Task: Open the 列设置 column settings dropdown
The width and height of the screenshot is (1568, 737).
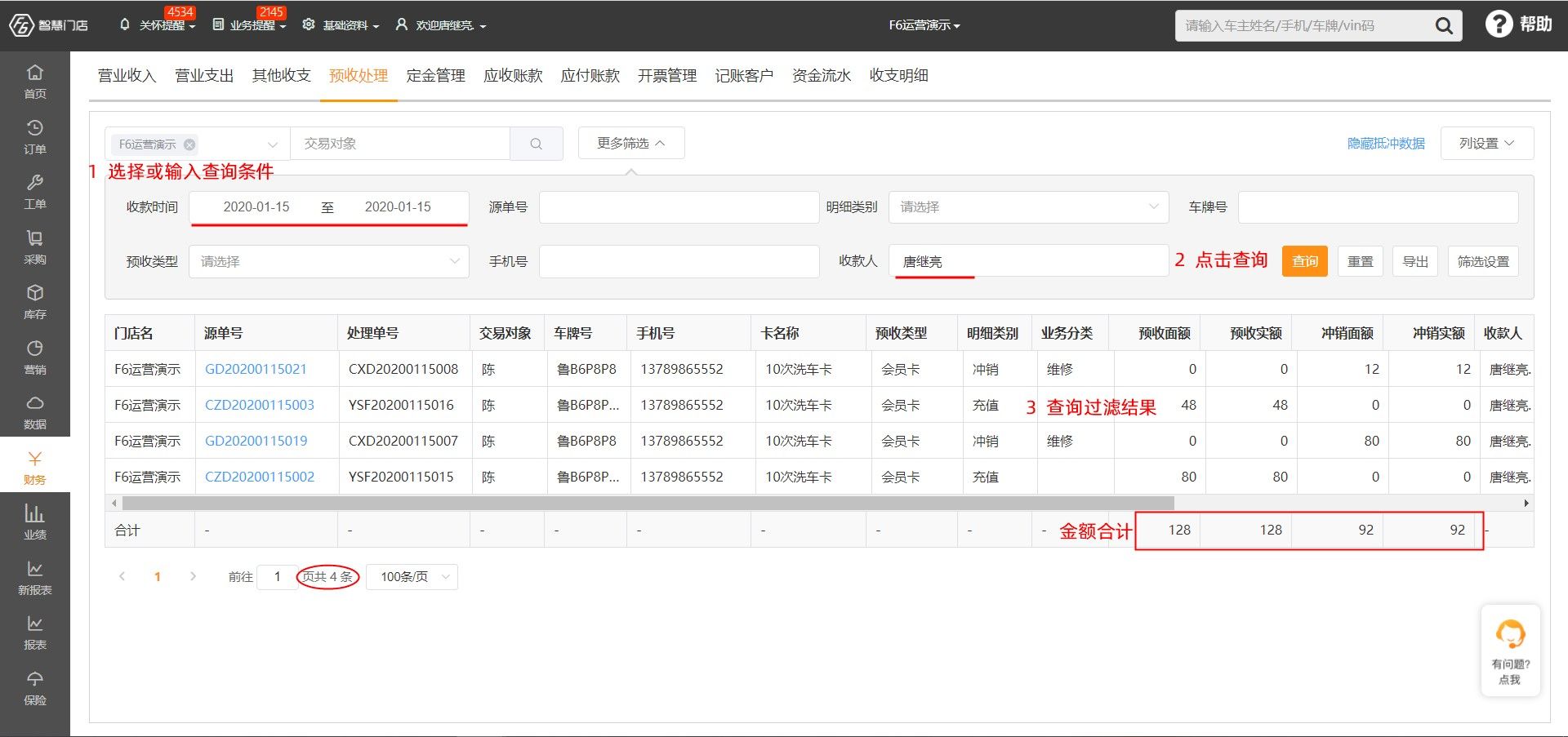Action: (x=1487, y=143)
